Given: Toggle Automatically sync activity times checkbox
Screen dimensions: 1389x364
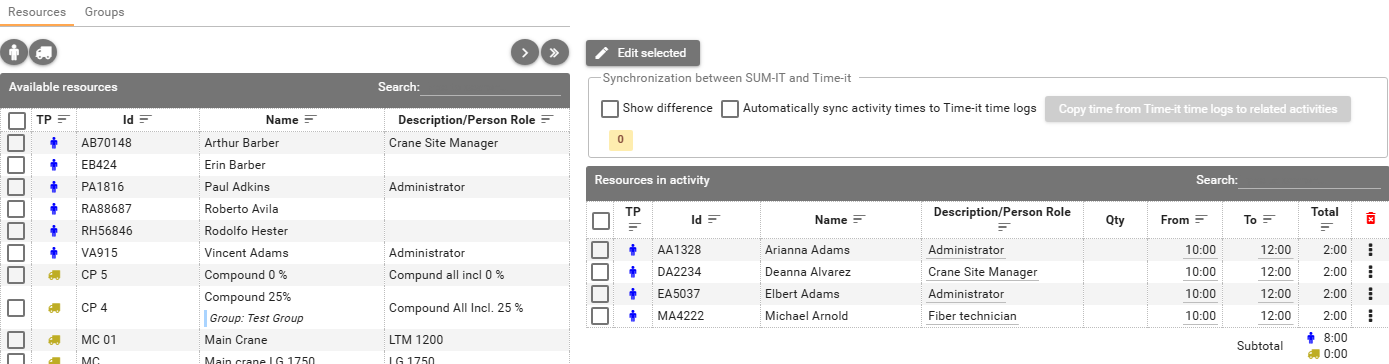Looking at the screenshot, I should coord(730,108).
